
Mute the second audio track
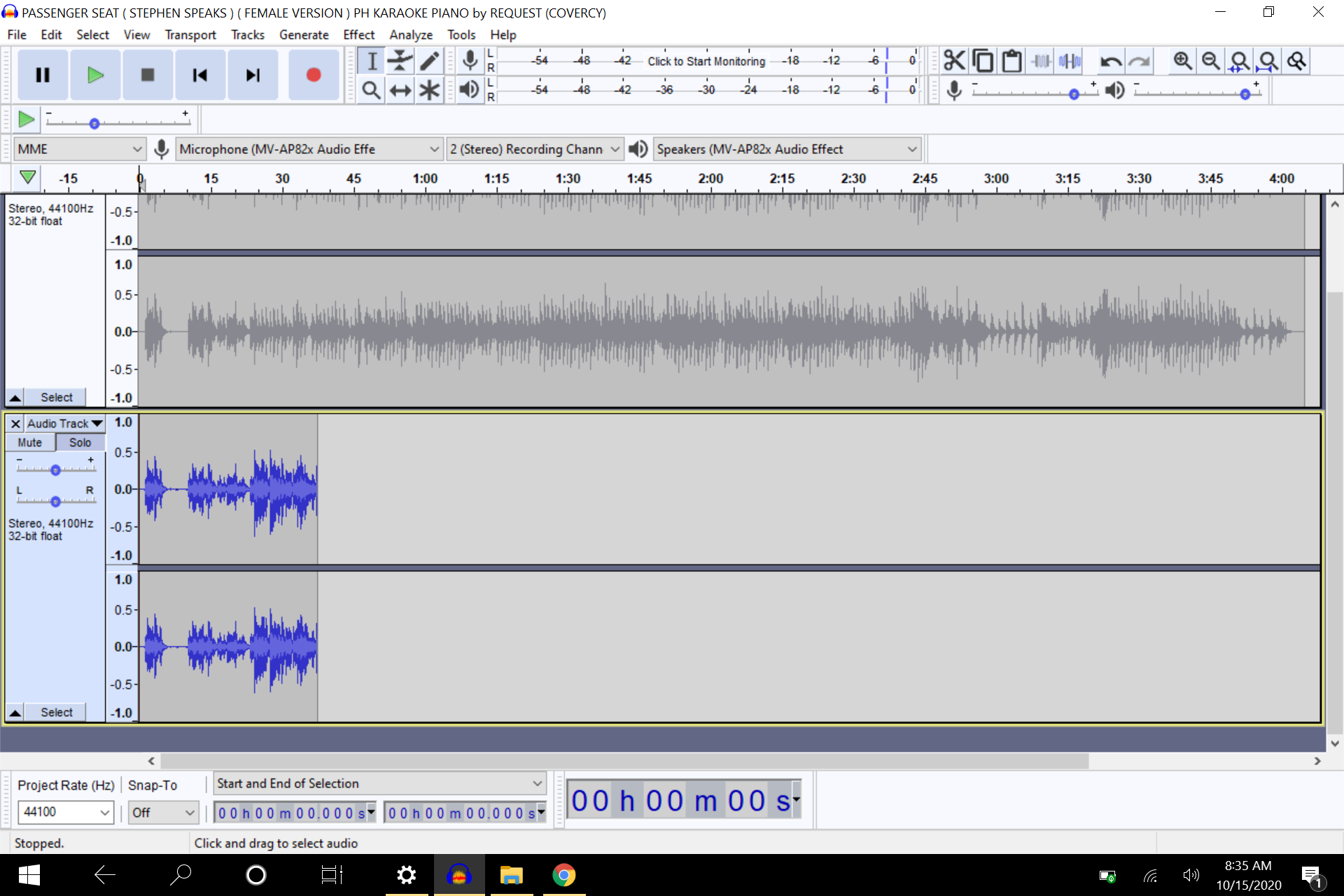(29, 442)
